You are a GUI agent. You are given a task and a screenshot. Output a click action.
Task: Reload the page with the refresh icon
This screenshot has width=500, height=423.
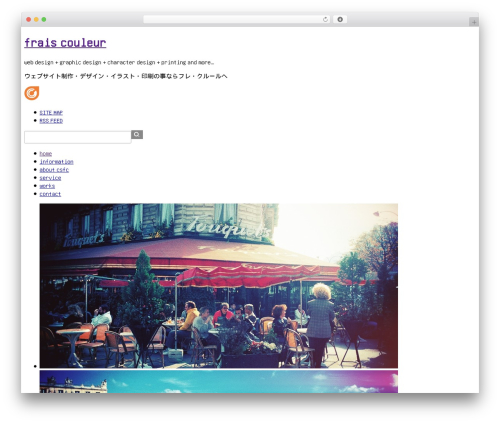point(325,19)
